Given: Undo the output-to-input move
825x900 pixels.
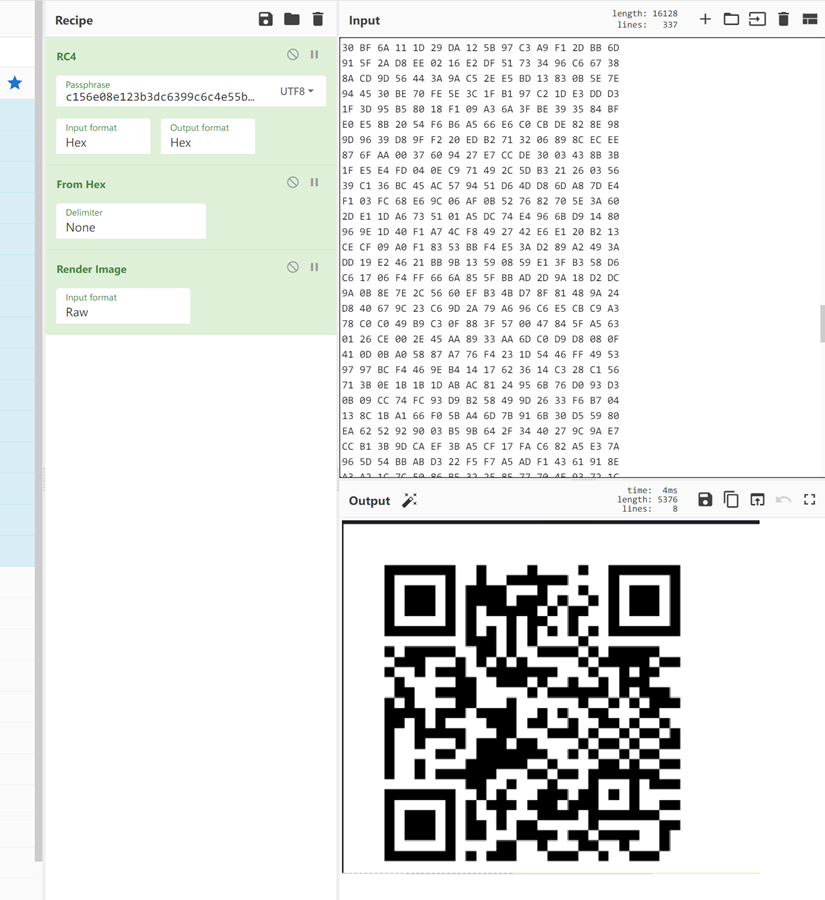Looking at the screenshot, I should pos(783,499).
